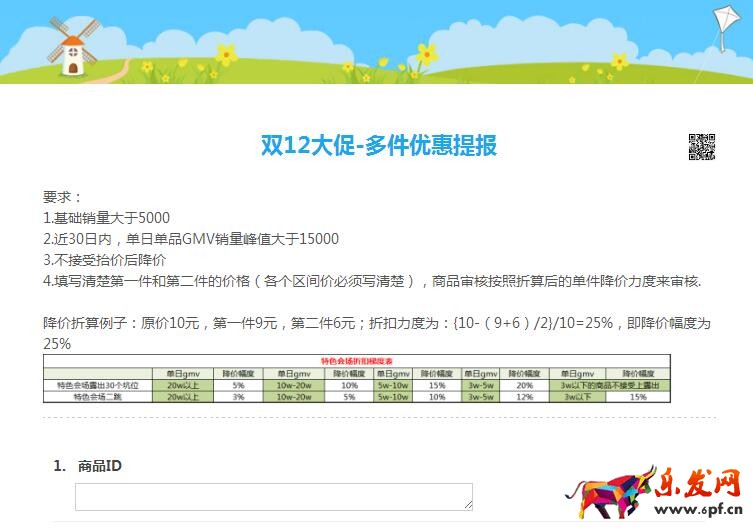Click the 15% cell in the 露出30个坑位 row

tap(437, 385)
